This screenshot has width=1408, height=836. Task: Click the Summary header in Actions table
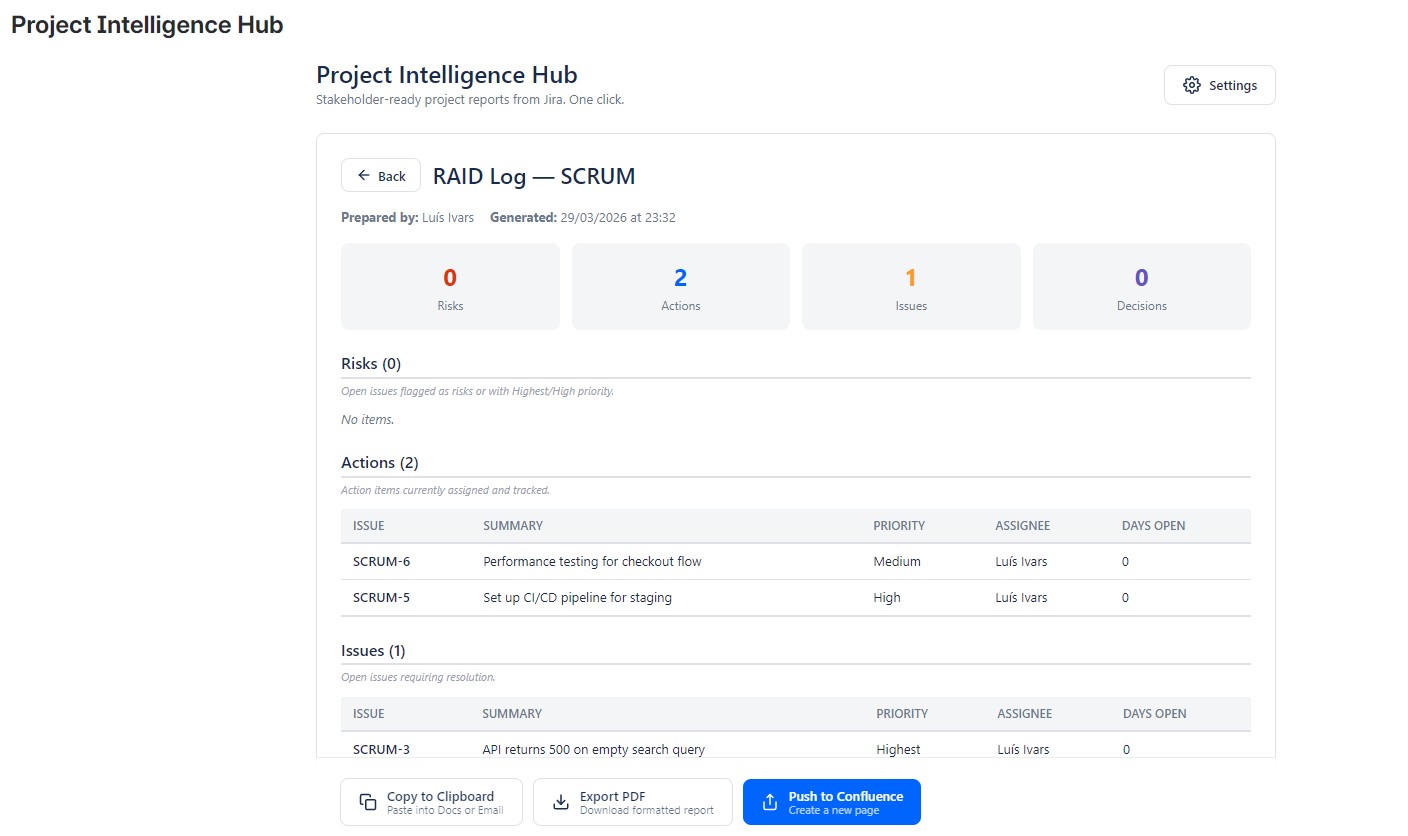512,526
